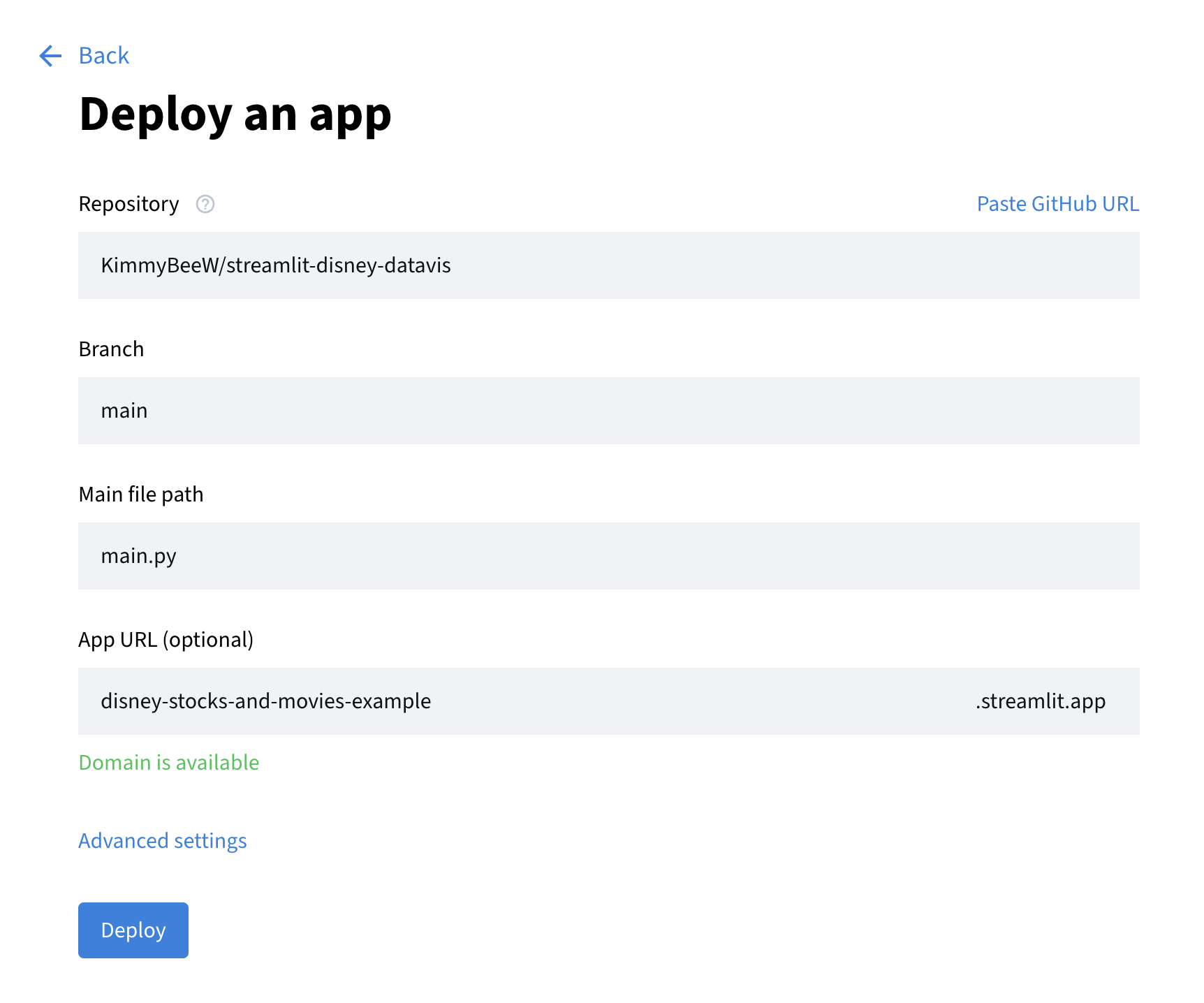Screen dimensions: 1204x1003
Task: Expand the Advanced settings link
Action: click(162, 841)
